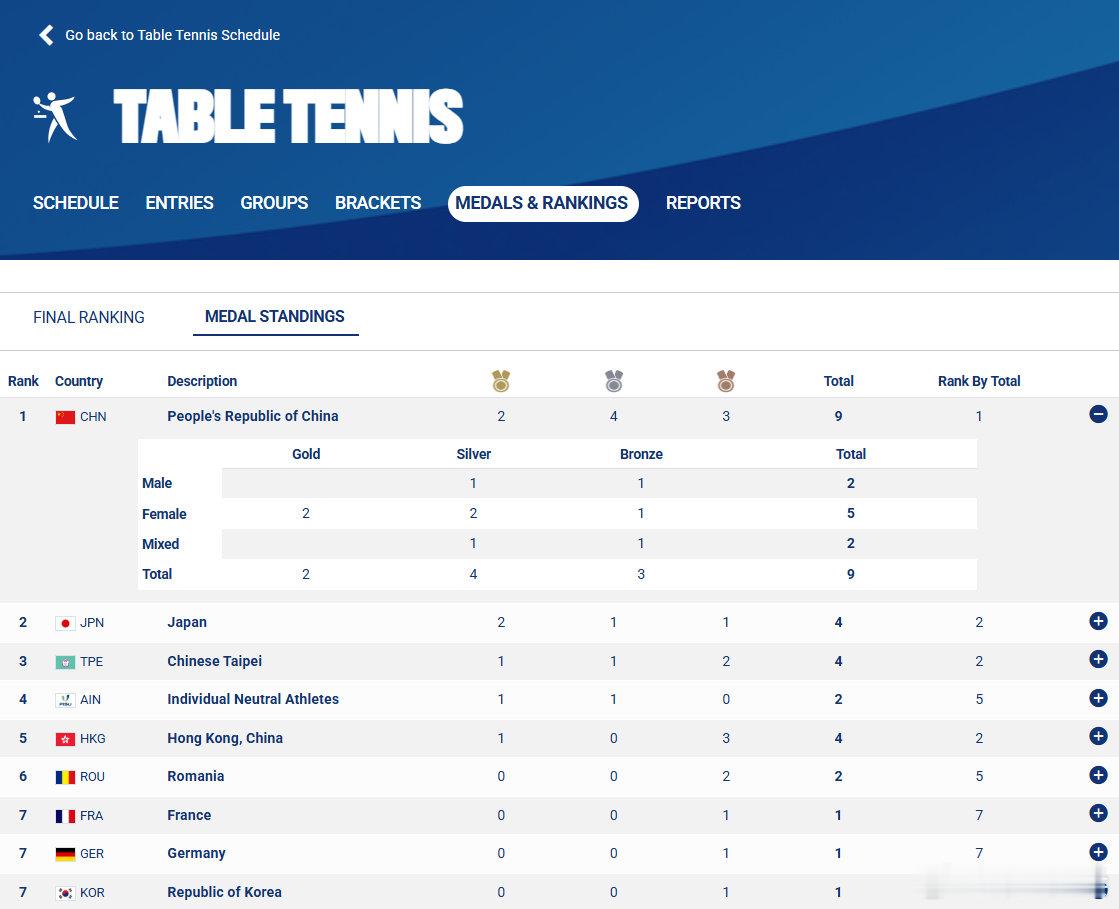Click the AIN country code
Viewport: 1119px width, 909px height.
click(x=91, y=700)
